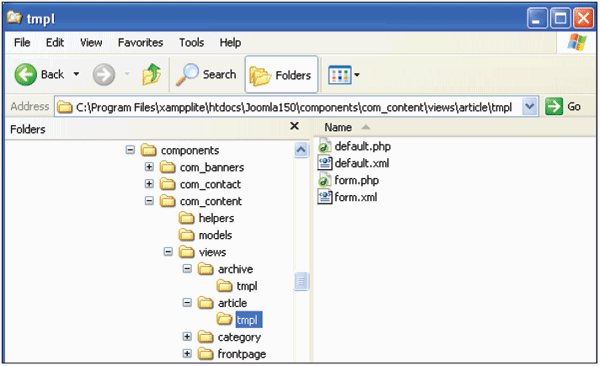Screen dimensions: 600x366
Task: Click the green Back arrow icon
Action: tap(26, 74)
